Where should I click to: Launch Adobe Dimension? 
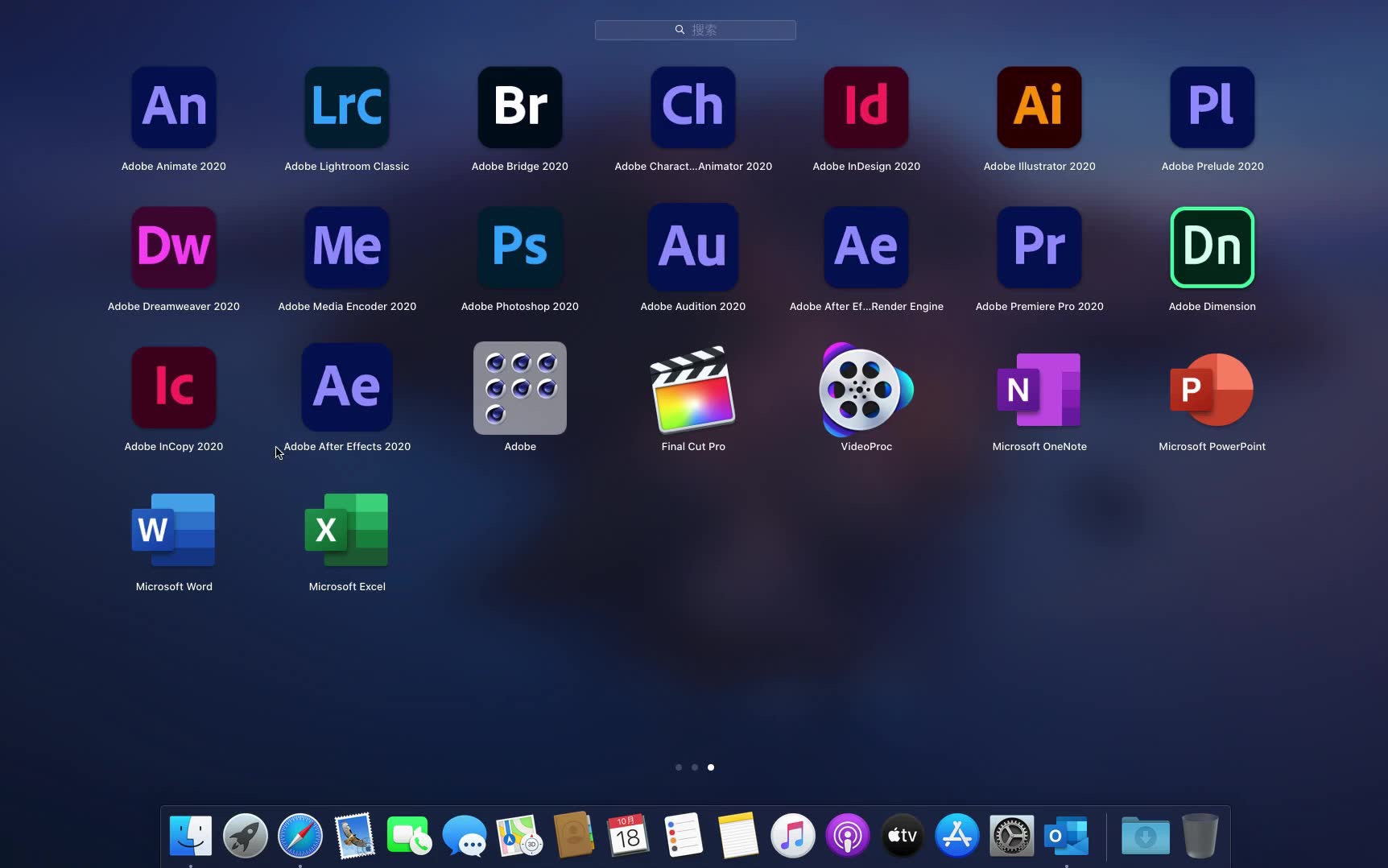point(1212,247)
